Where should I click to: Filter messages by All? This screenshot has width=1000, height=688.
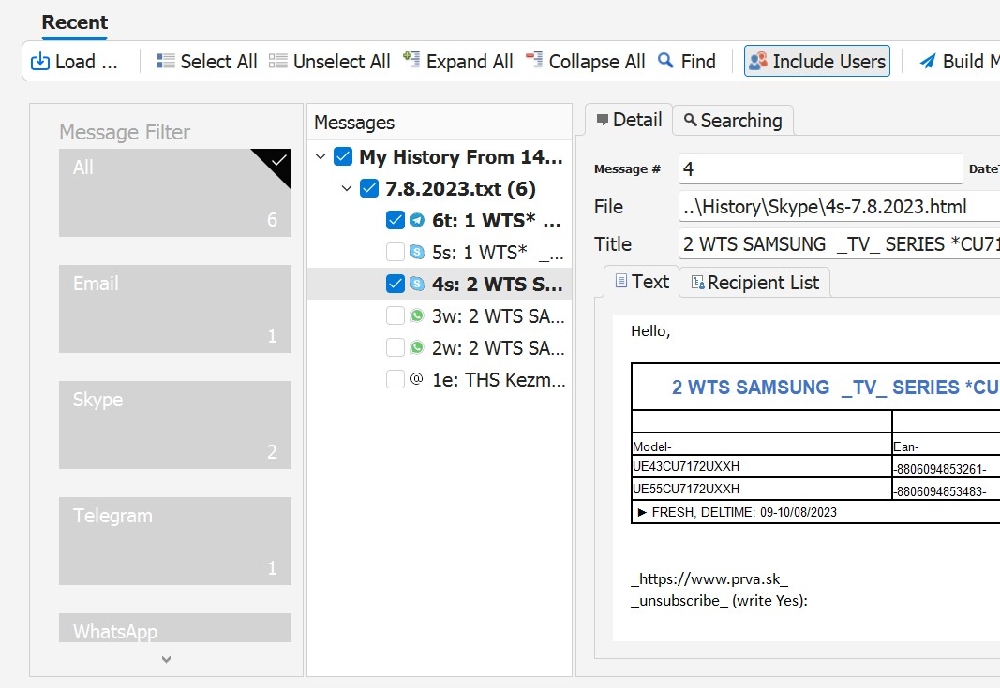point(175,193)
